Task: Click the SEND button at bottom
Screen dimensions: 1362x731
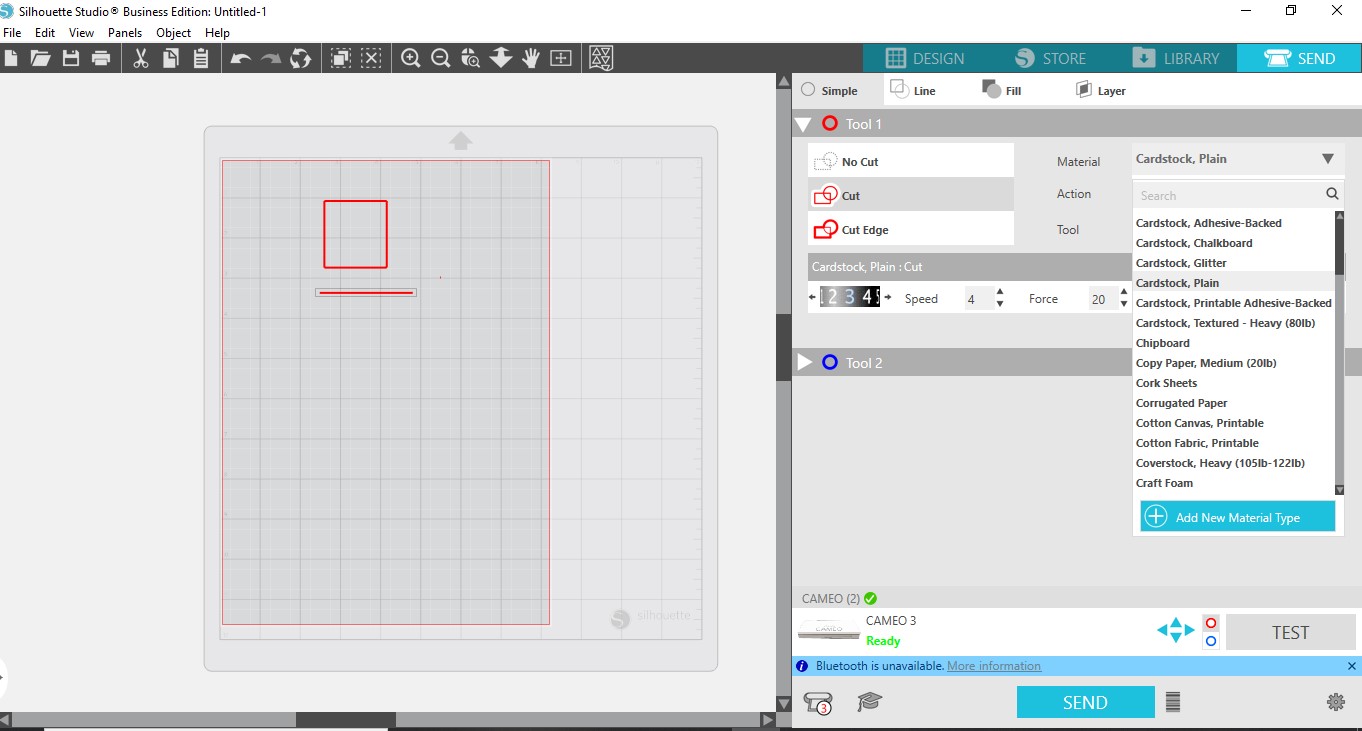Action: pos(1085,702)
